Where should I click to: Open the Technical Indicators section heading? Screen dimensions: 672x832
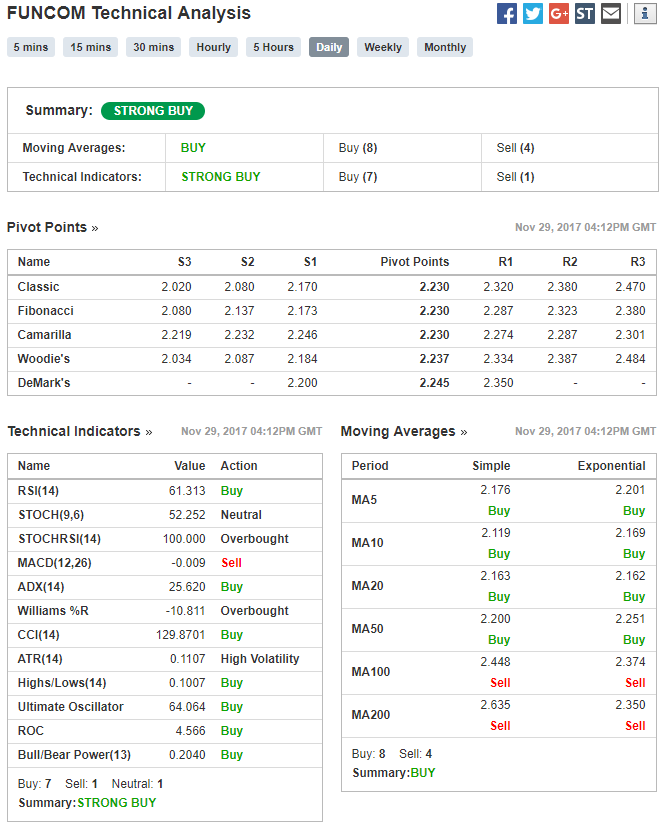(x=80, y=431)
